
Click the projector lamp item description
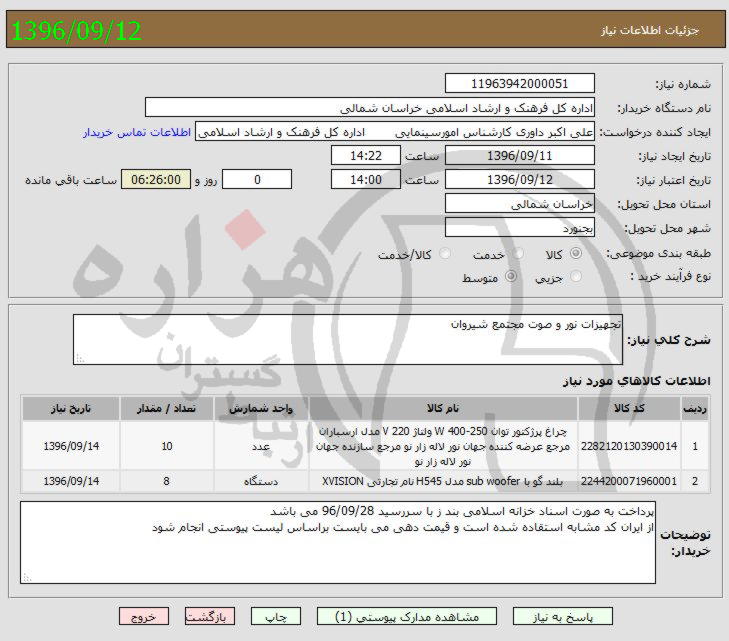click(443, 446)
